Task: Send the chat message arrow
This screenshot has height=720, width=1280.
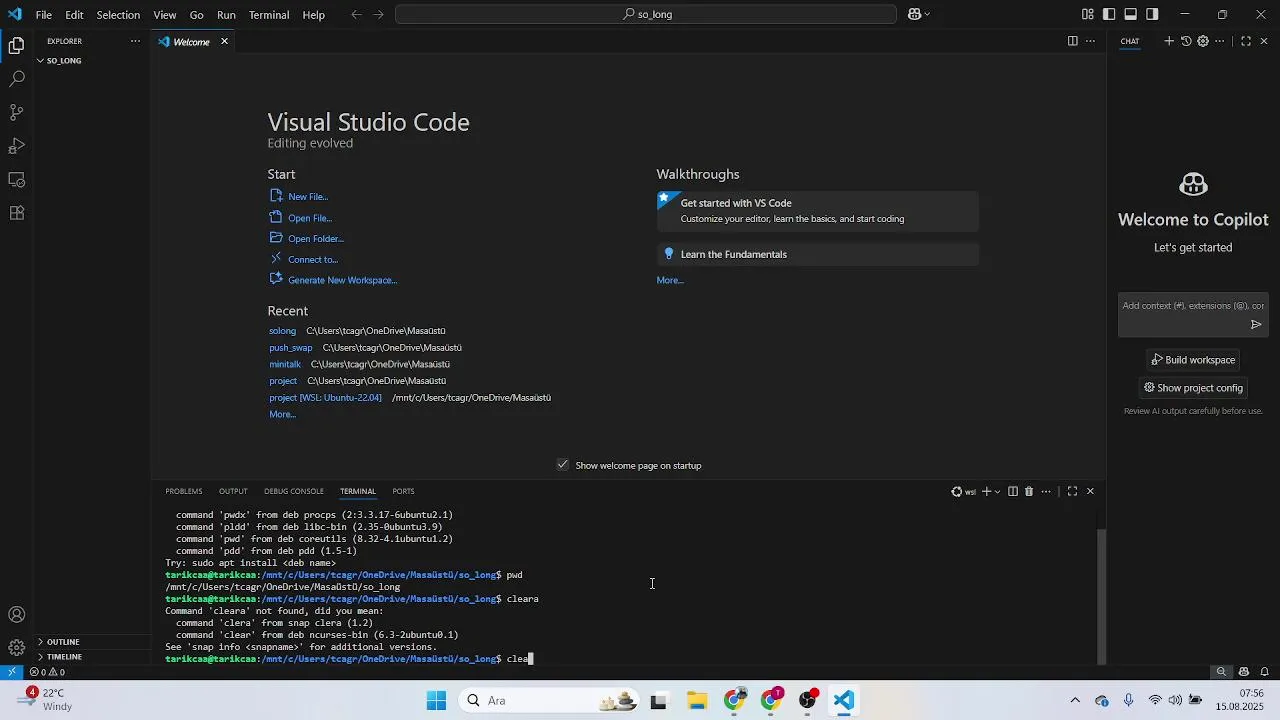Action: click(x=1256, y=324)
